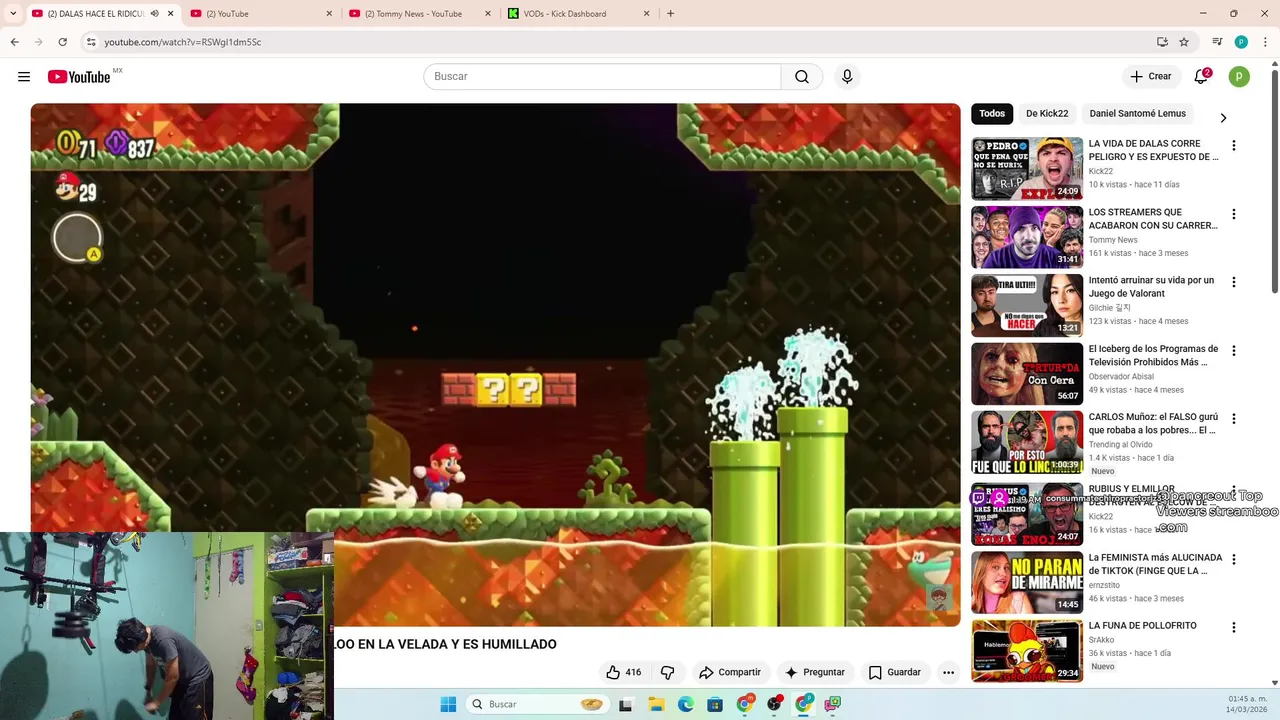The width and height of the screenshot is (1280, 720).
Task: Start voice search with microphone icon
Action: tap(847, 77)
